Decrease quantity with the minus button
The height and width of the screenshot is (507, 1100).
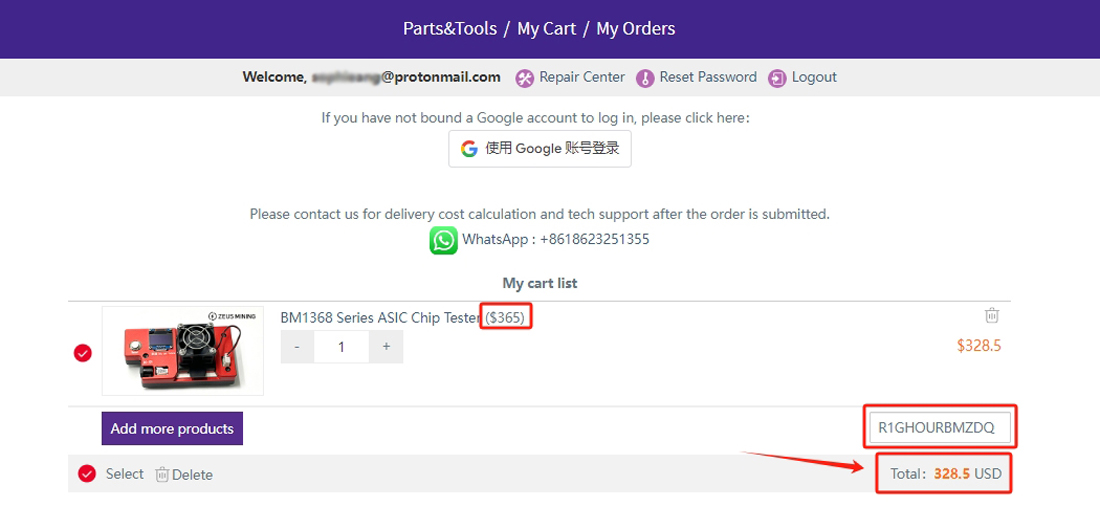pos(297,347)
